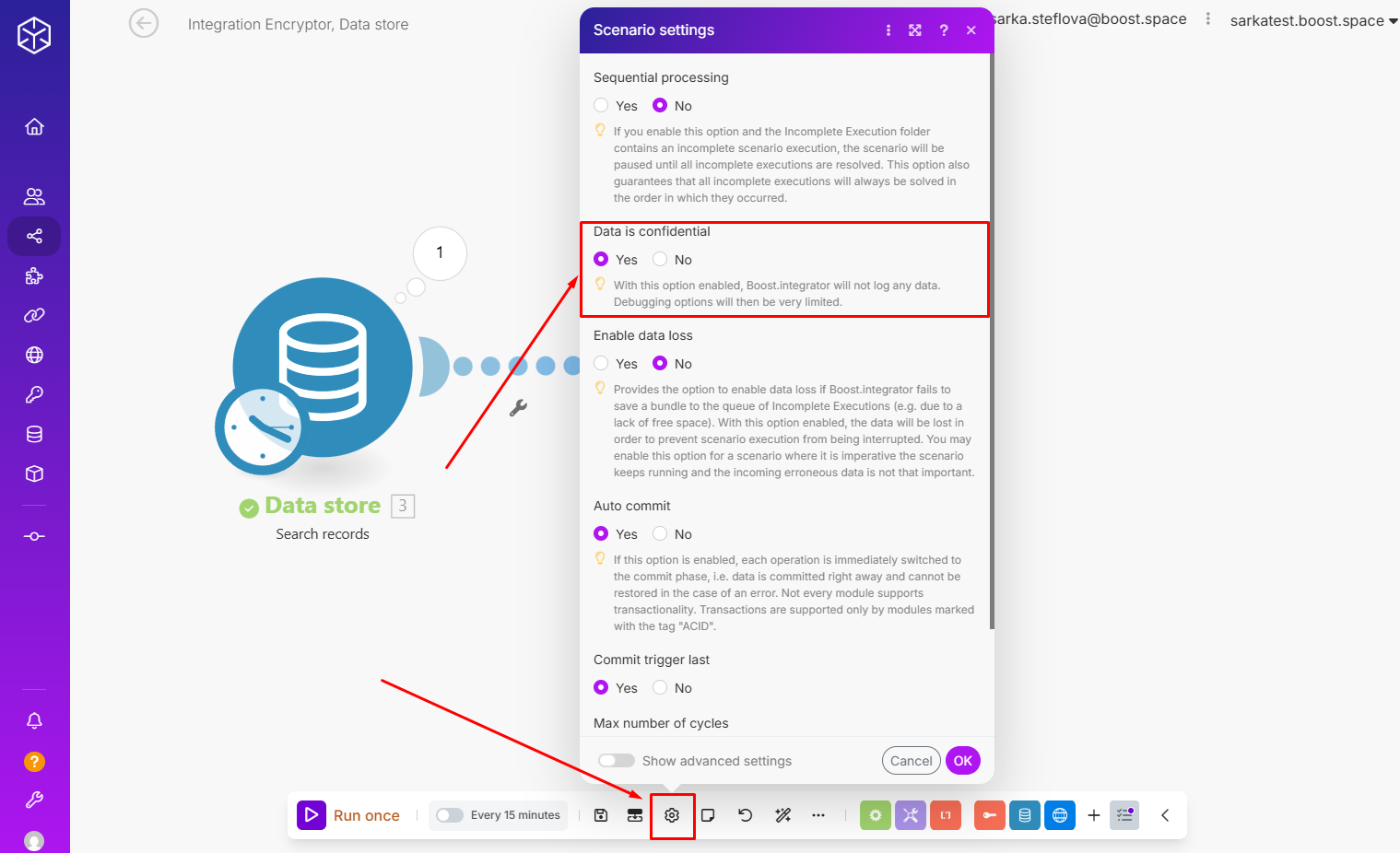Open the notes icon in toolbar

point(708,815)
